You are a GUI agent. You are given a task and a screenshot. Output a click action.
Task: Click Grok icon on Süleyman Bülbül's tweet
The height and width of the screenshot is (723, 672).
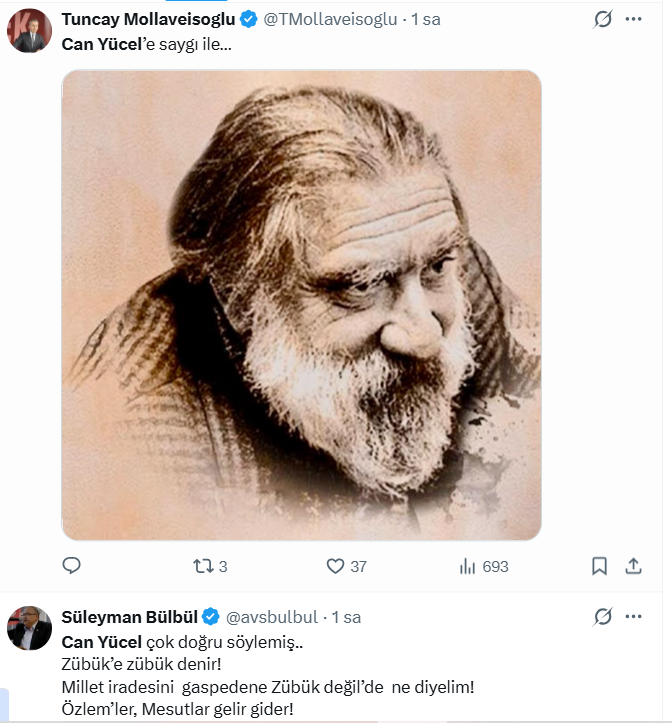click(x=602, y=616)
